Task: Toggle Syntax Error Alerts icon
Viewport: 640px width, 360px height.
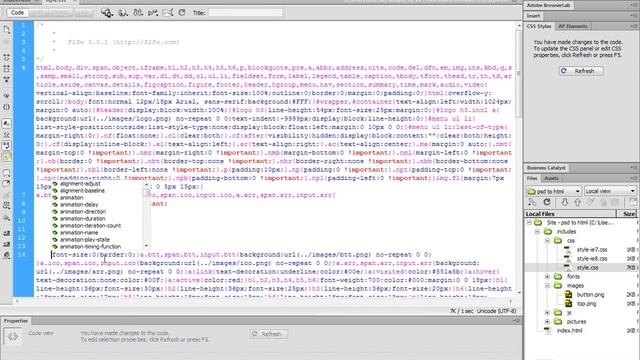Action: (7, 157)
